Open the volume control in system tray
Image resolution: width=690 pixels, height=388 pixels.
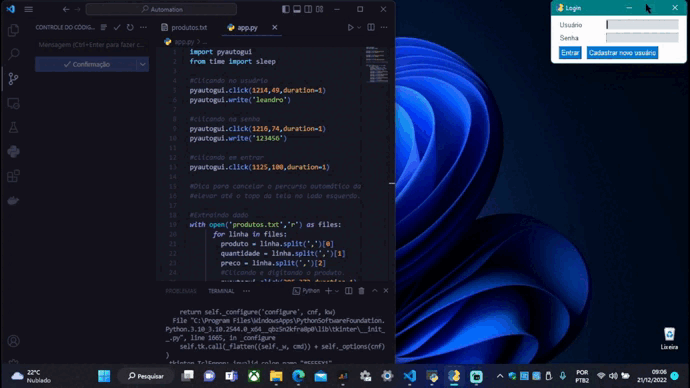613,376
